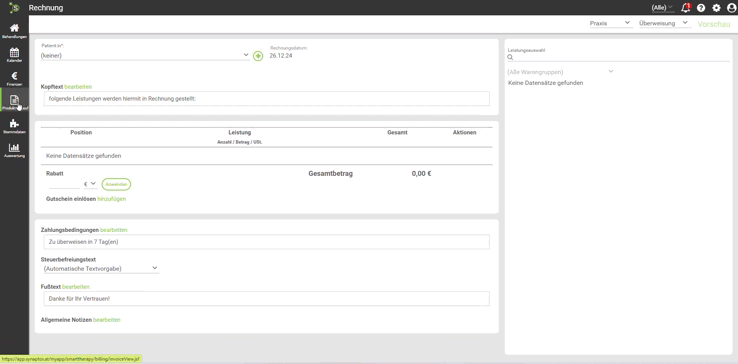The image size is (738, 364).
Task: Click 'Keine Datensätze gefunden' in positions table
Action: tap(84, 156)
